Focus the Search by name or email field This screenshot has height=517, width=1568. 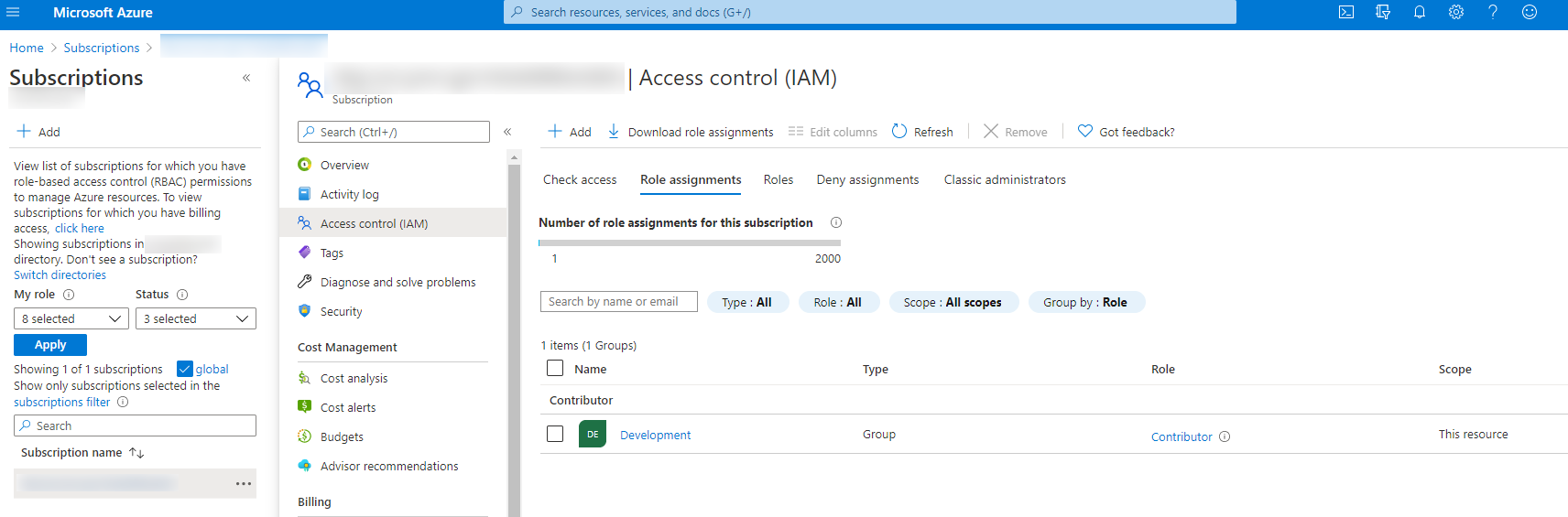(619, 302)
